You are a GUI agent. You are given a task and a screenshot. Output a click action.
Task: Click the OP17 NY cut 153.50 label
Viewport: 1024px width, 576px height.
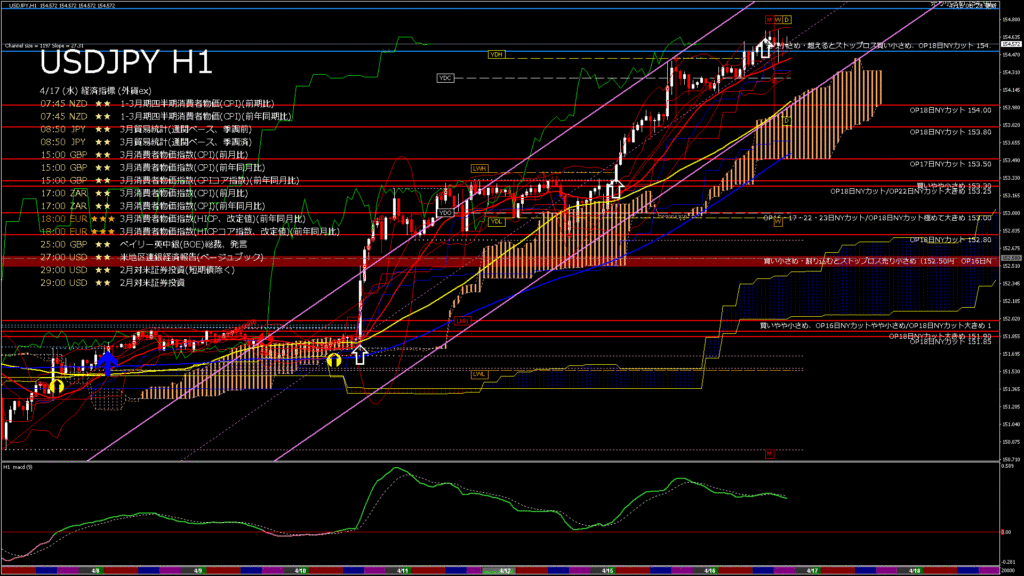coord(950,163)
